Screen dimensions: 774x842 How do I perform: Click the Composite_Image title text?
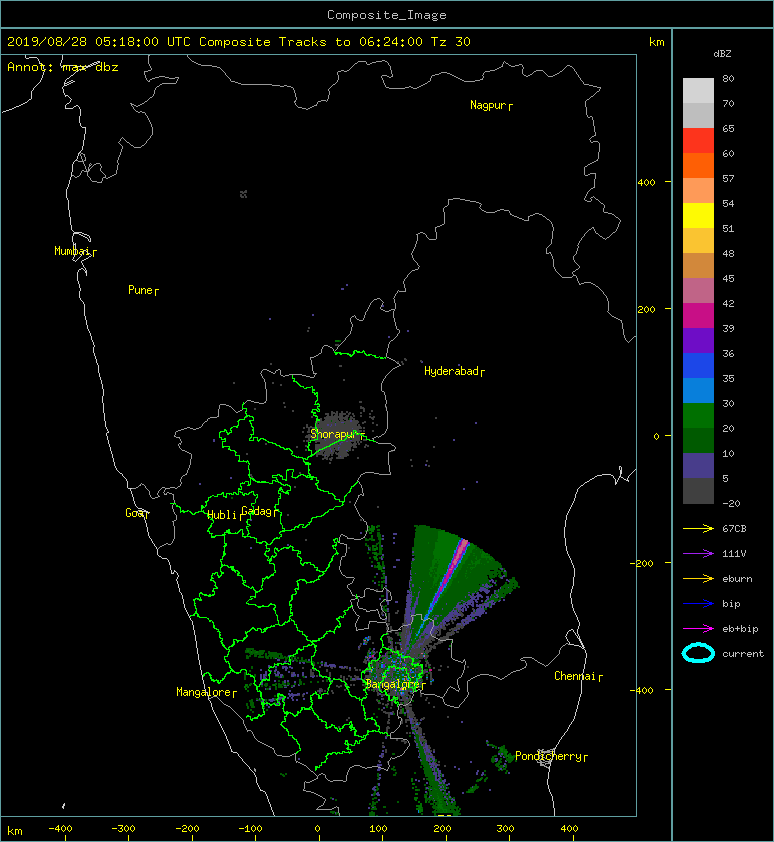click(387, 15)
